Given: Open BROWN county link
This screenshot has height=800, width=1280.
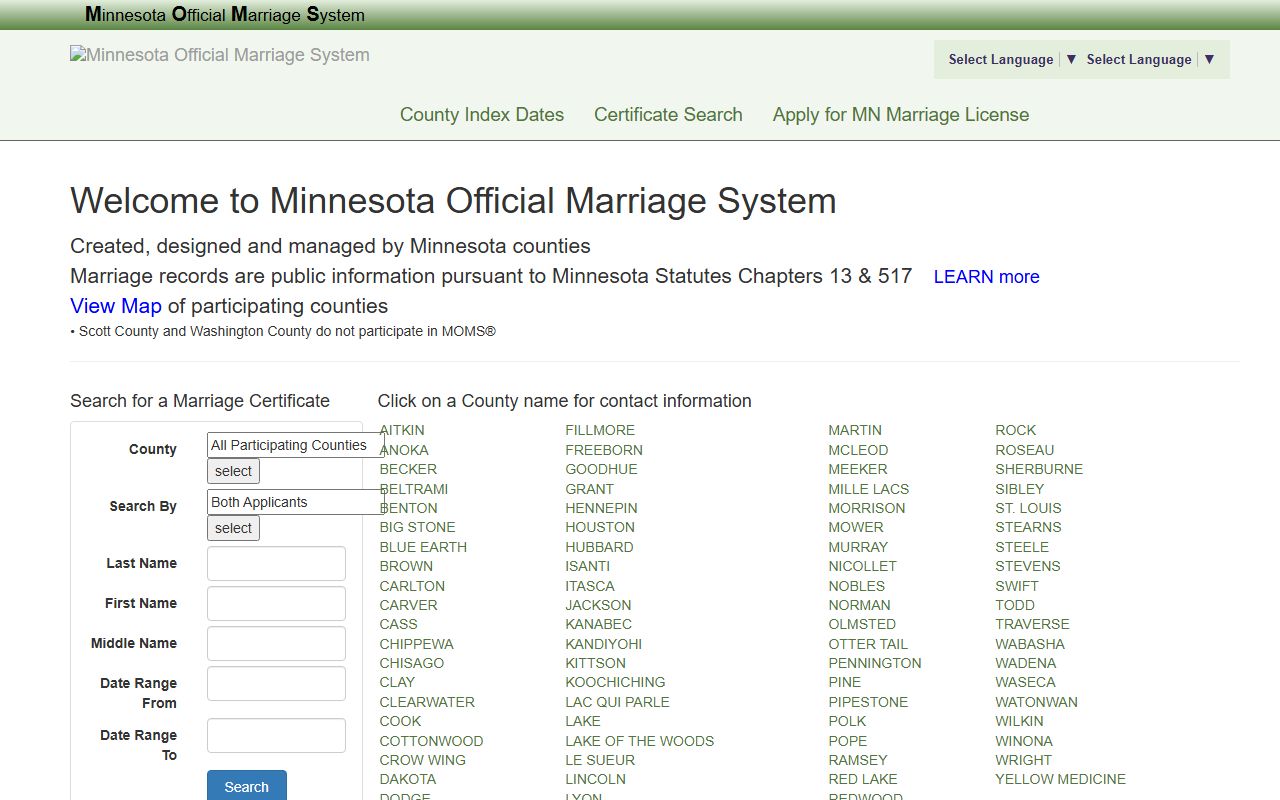Looking at the screenshot, I should tap(406, 566).
